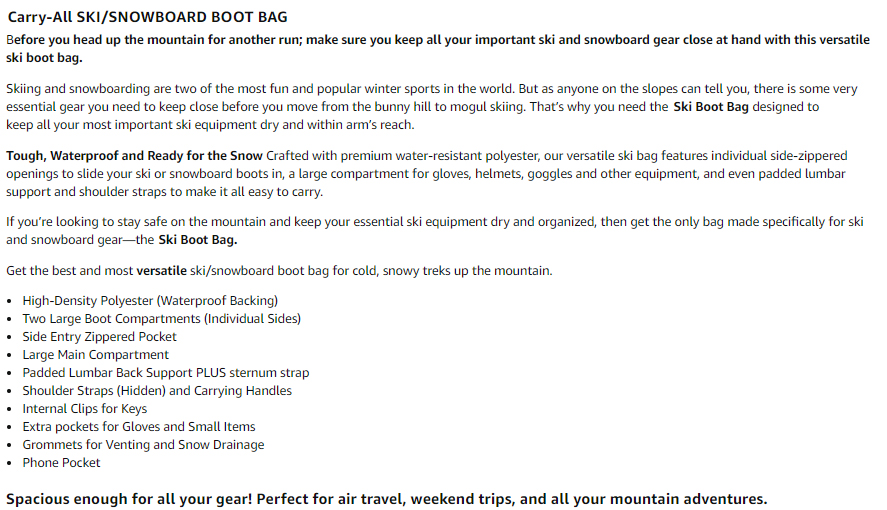
Task: Click the 'High-Density Polyester (Waterproof Backing)' bullet
Action: pos(150,301)
